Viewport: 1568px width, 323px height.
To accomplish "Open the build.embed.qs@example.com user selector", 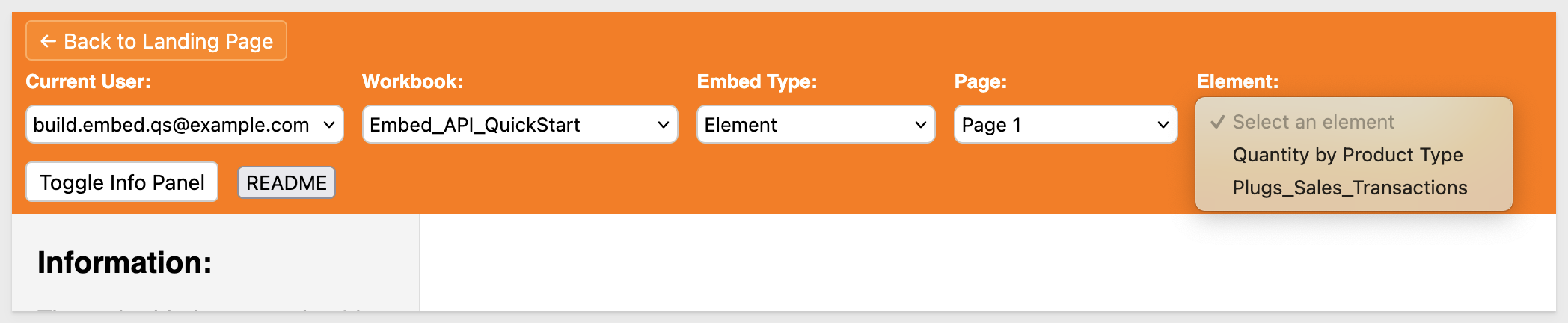I will tap(172, 125).
